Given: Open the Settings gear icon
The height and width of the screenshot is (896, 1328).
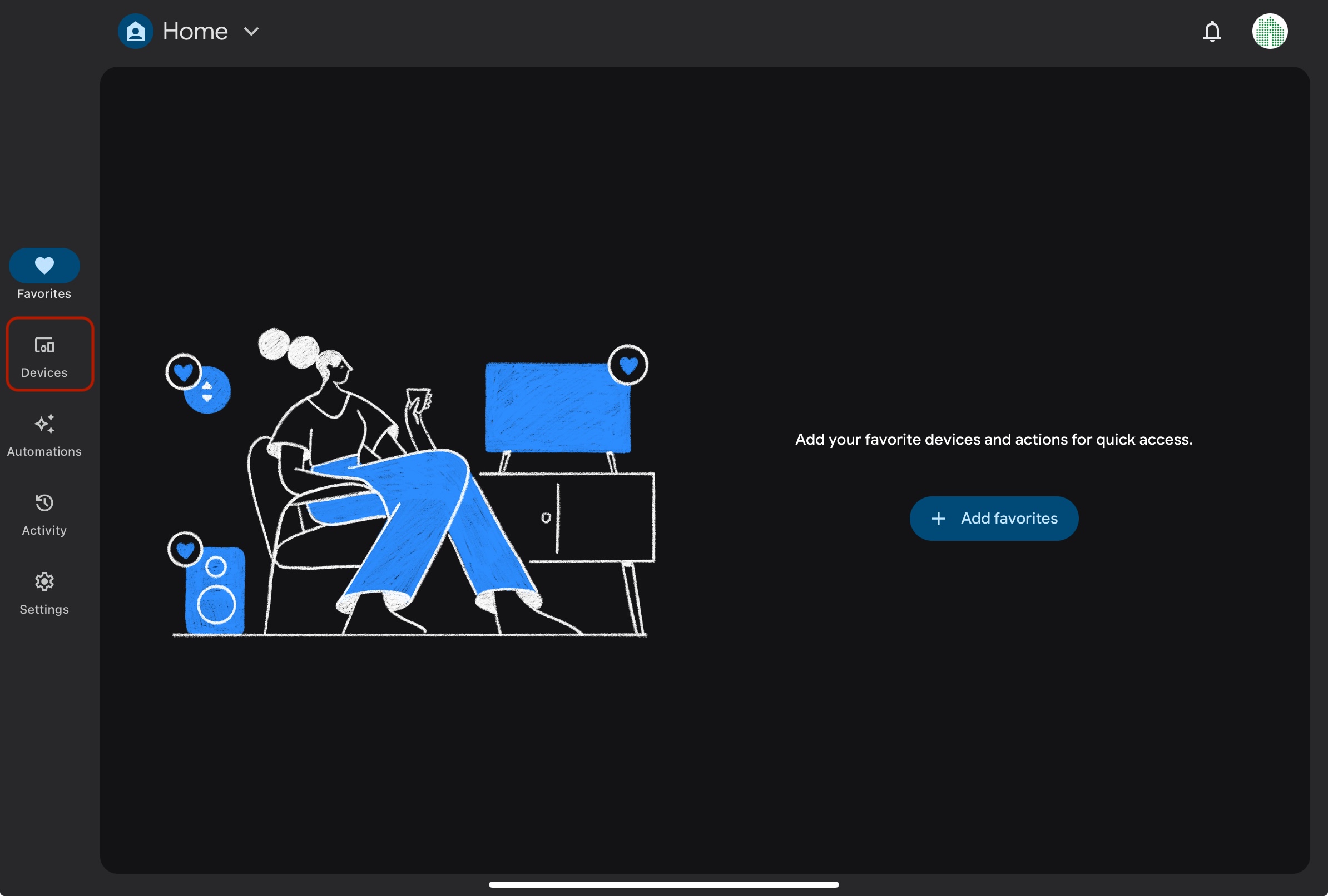Looking at the screenshot, I should [44, 582].
